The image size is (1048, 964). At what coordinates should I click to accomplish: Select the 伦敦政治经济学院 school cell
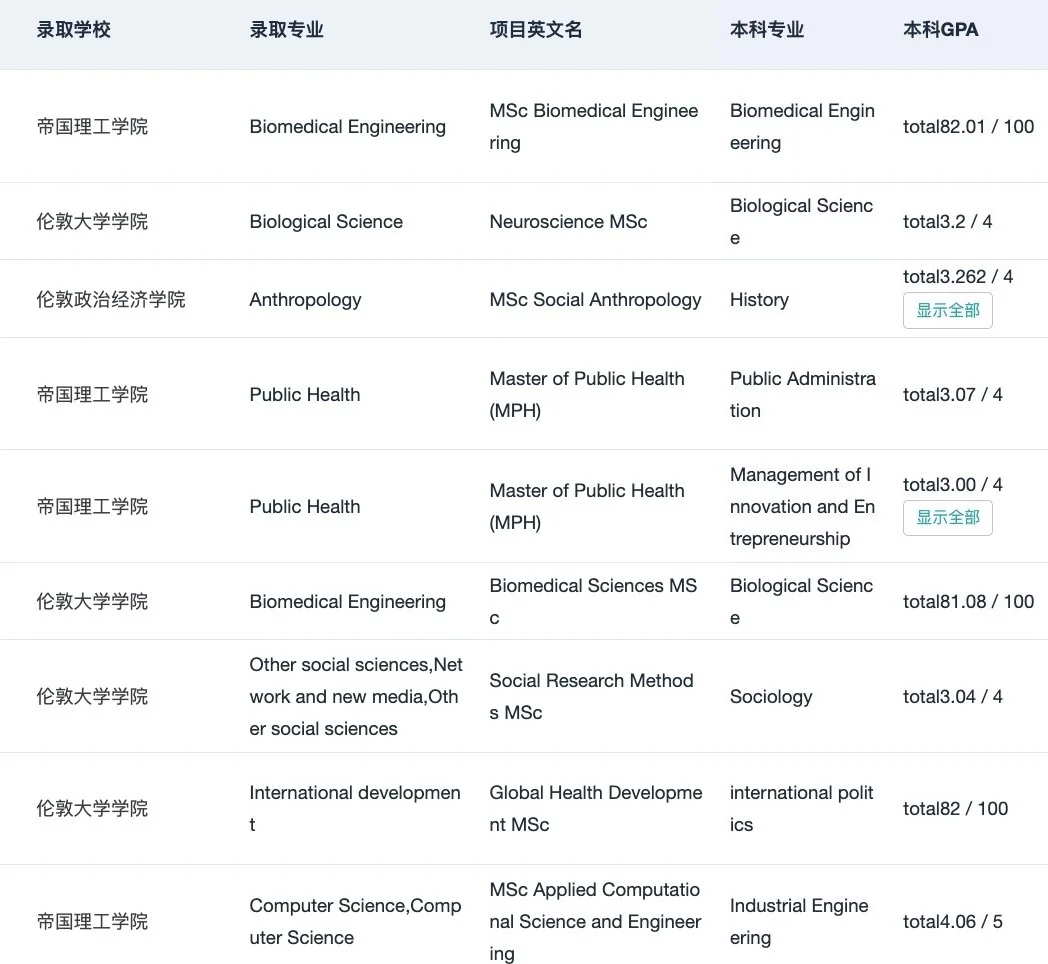111,299
